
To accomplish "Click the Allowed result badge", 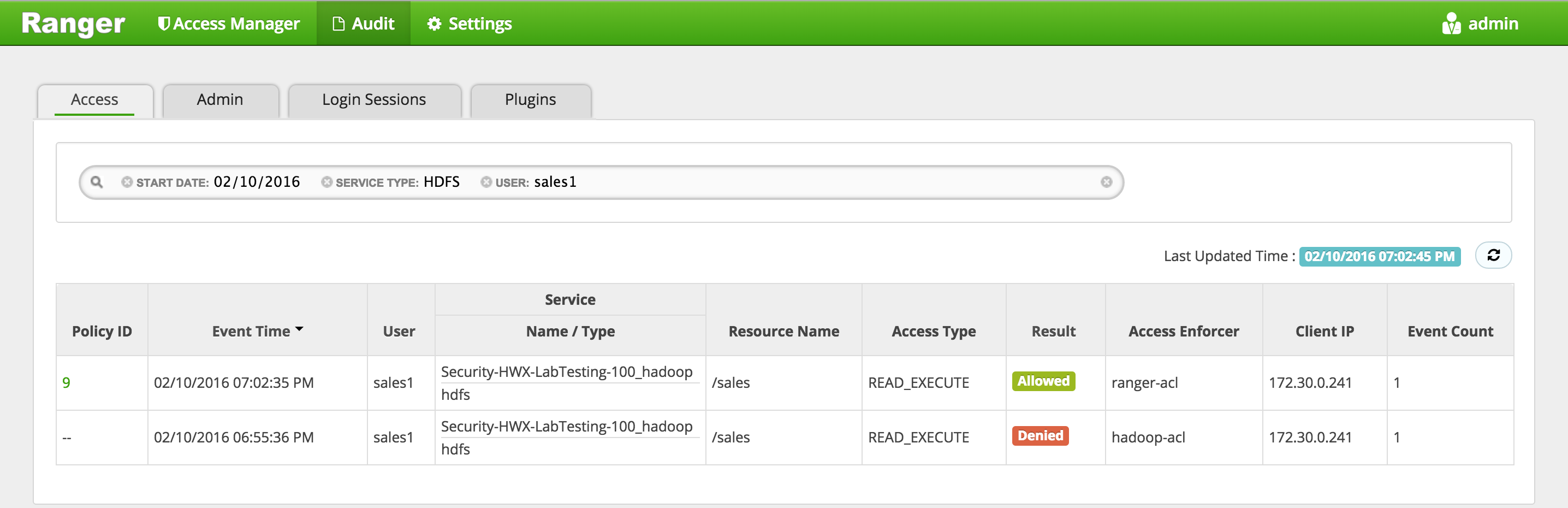I will tap(1043, 381).
